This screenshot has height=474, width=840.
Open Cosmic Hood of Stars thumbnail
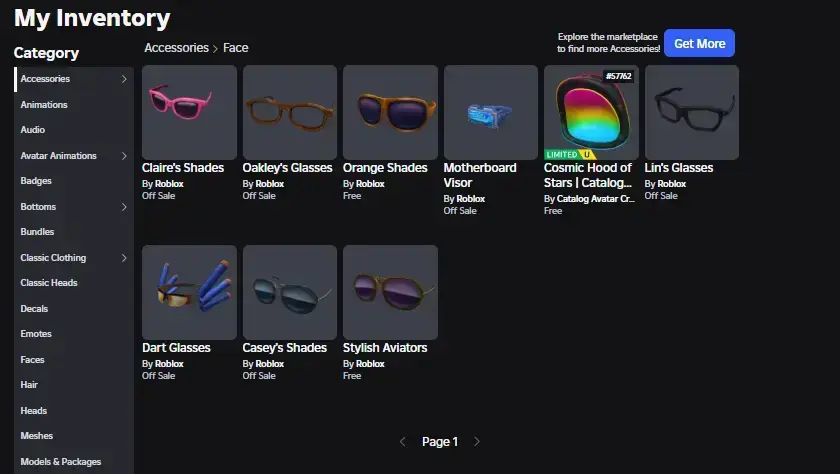click(591, 112)
